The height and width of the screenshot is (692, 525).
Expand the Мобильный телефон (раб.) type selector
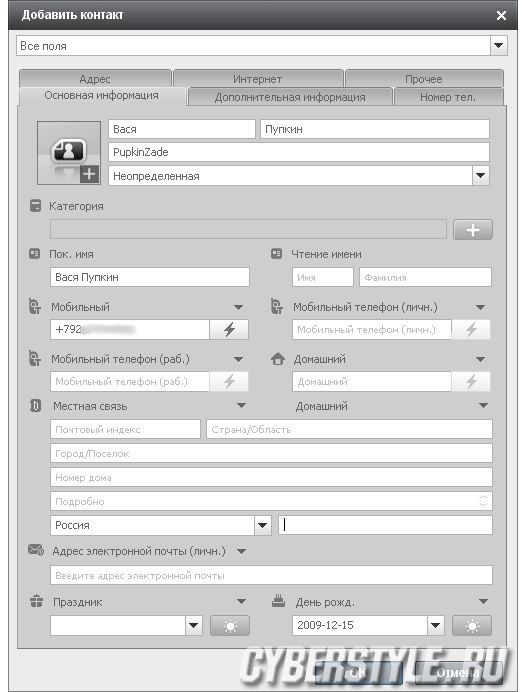pos(238,359)
